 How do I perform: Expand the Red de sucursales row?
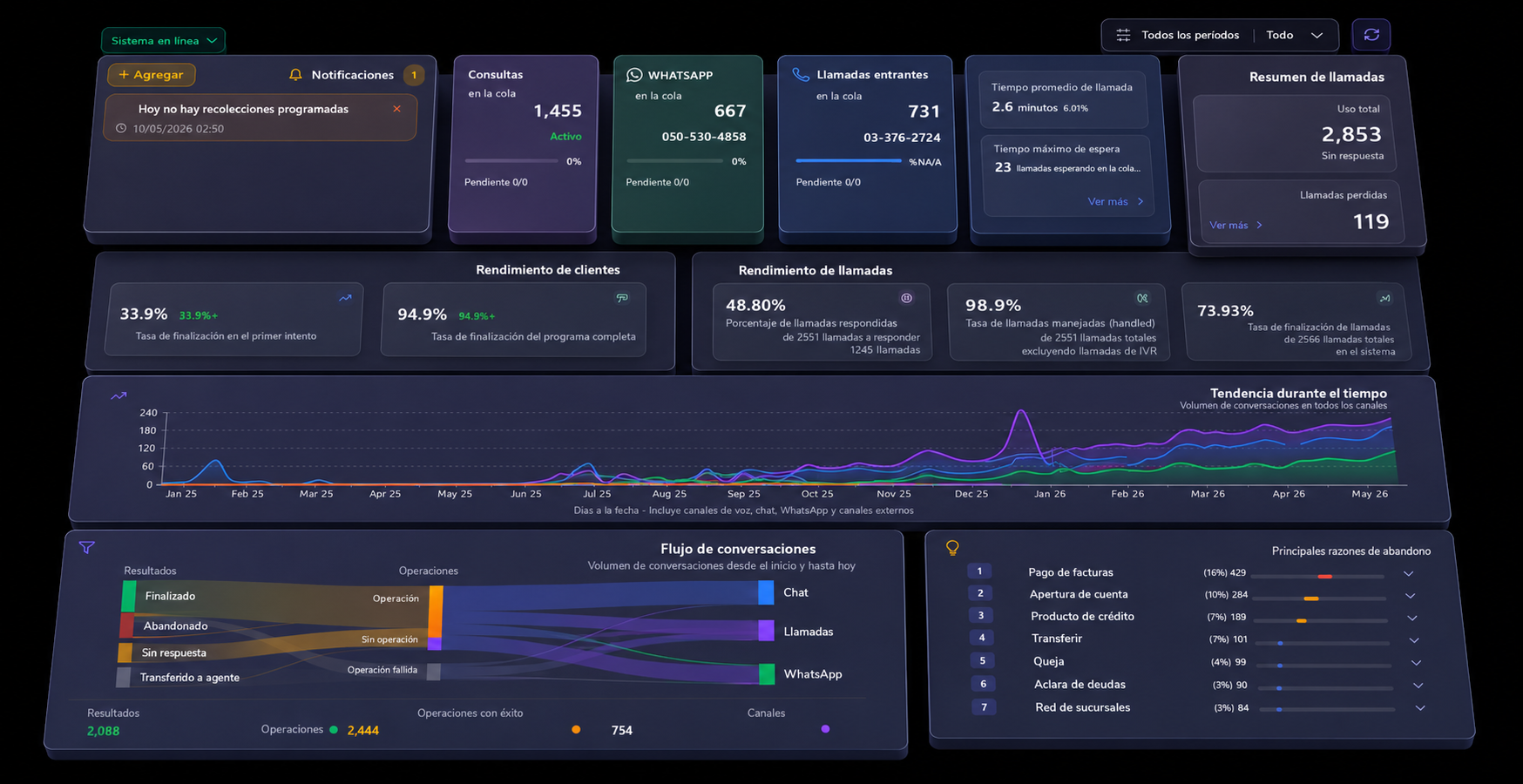tap(1420, 708)
